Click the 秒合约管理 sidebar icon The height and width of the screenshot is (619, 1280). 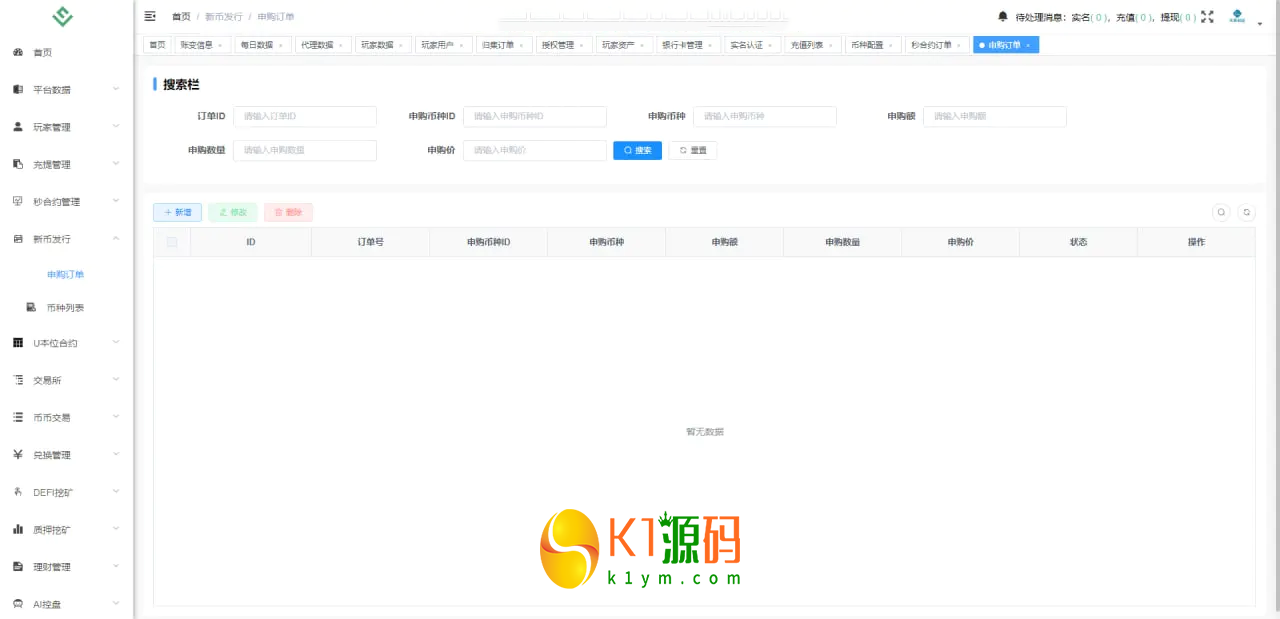coord(18,201)
